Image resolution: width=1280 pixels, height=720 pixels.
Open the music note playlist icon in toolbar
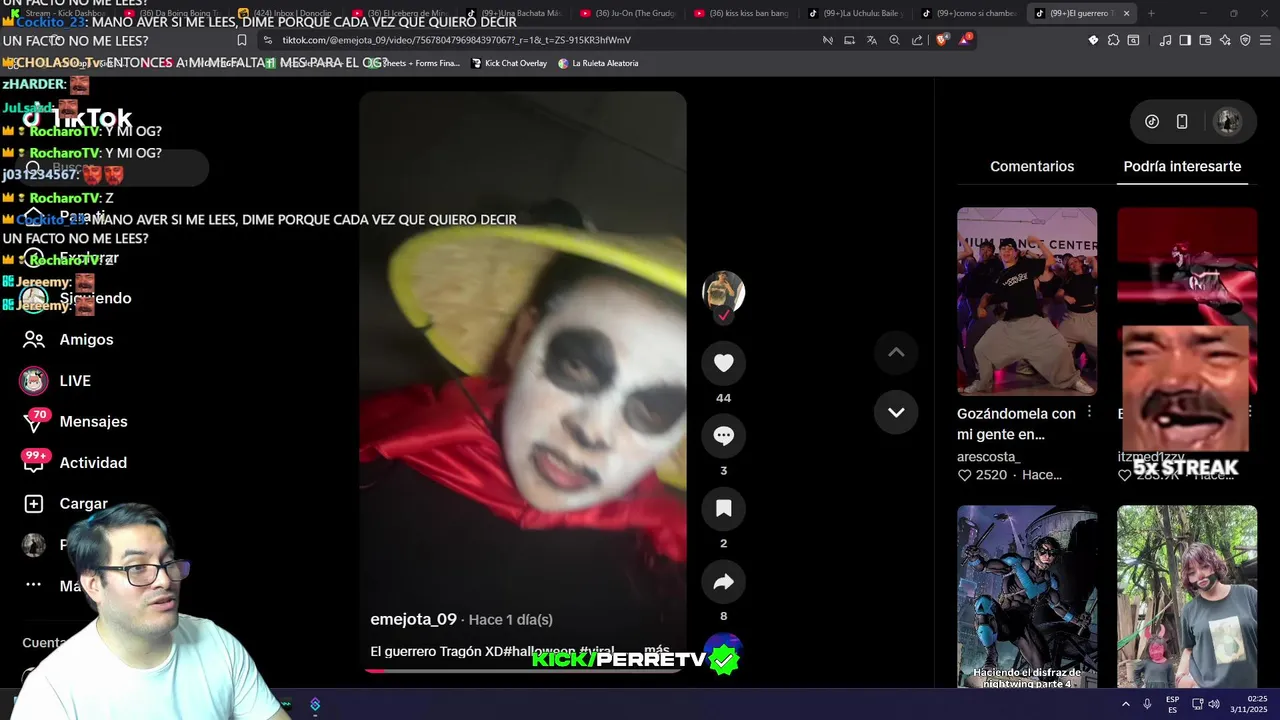point(1165,40)
